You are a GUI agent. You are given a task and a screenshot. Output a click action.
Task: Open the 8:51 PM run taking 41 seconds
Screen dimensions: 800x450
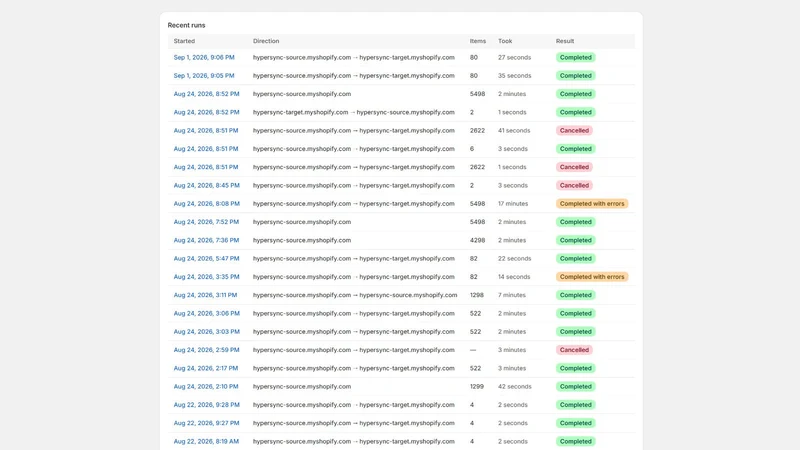coord(206,131)
